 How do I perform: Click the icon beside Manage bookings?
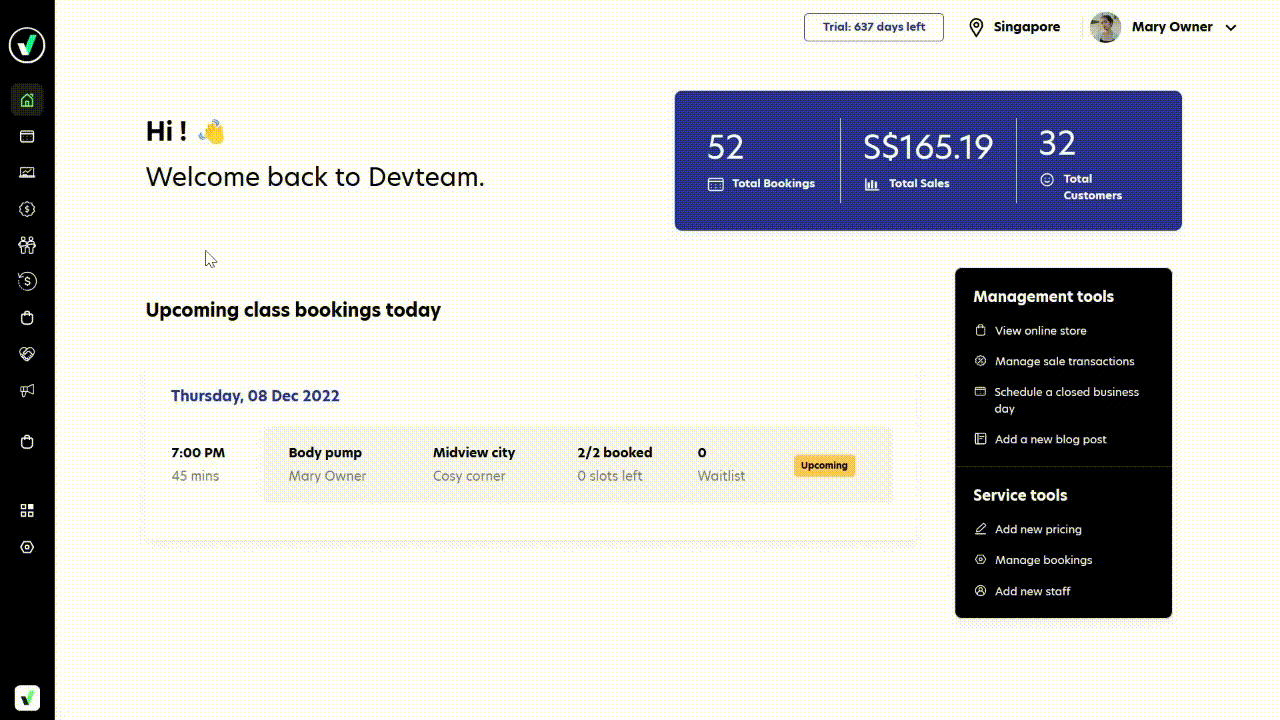[980, 560]
